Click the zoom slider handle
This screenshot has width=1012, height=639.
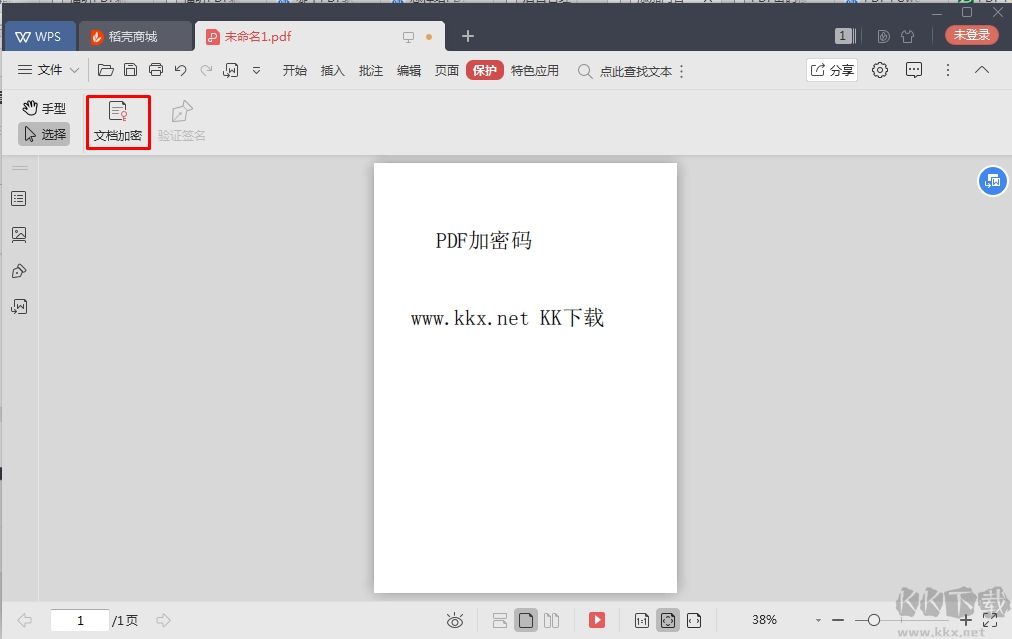[874, 621]
